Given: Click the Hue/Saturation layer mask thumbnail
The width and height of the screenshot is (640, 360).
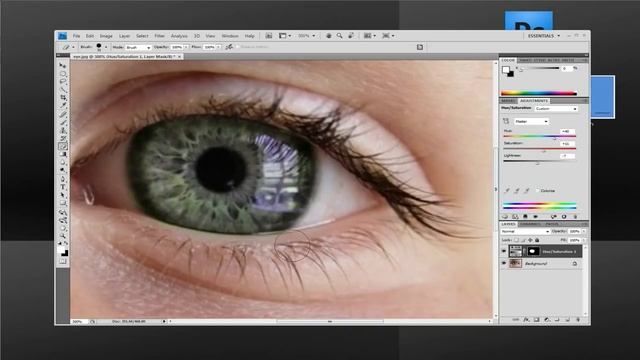Looking at the screenshot, I should click(533, 251).
